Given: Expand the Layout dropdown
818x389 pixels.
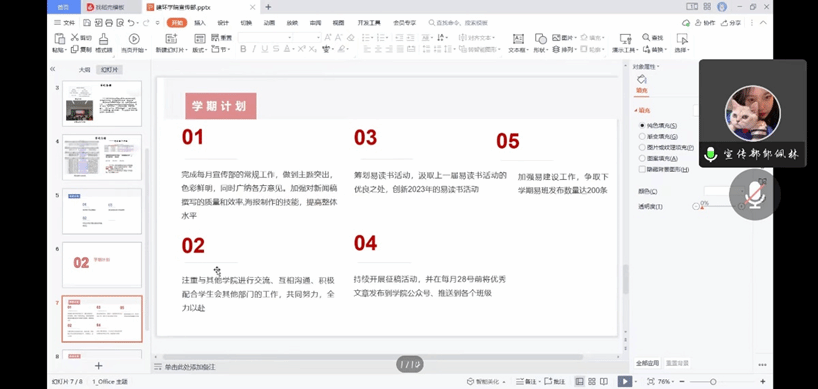Looking at the screenshot, I should point(200,50).
